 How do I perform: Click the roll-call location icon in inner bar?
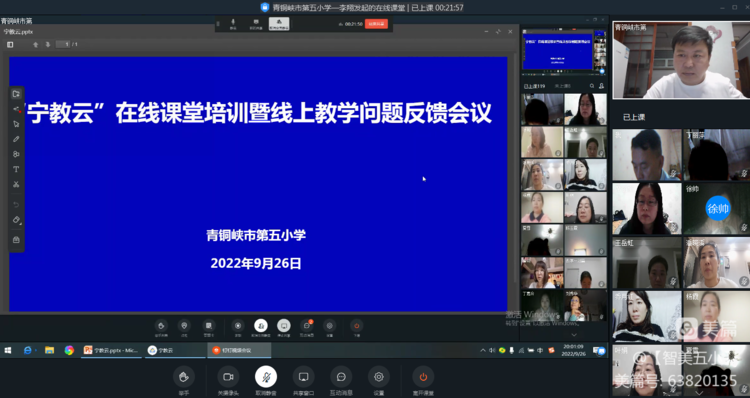184,326
